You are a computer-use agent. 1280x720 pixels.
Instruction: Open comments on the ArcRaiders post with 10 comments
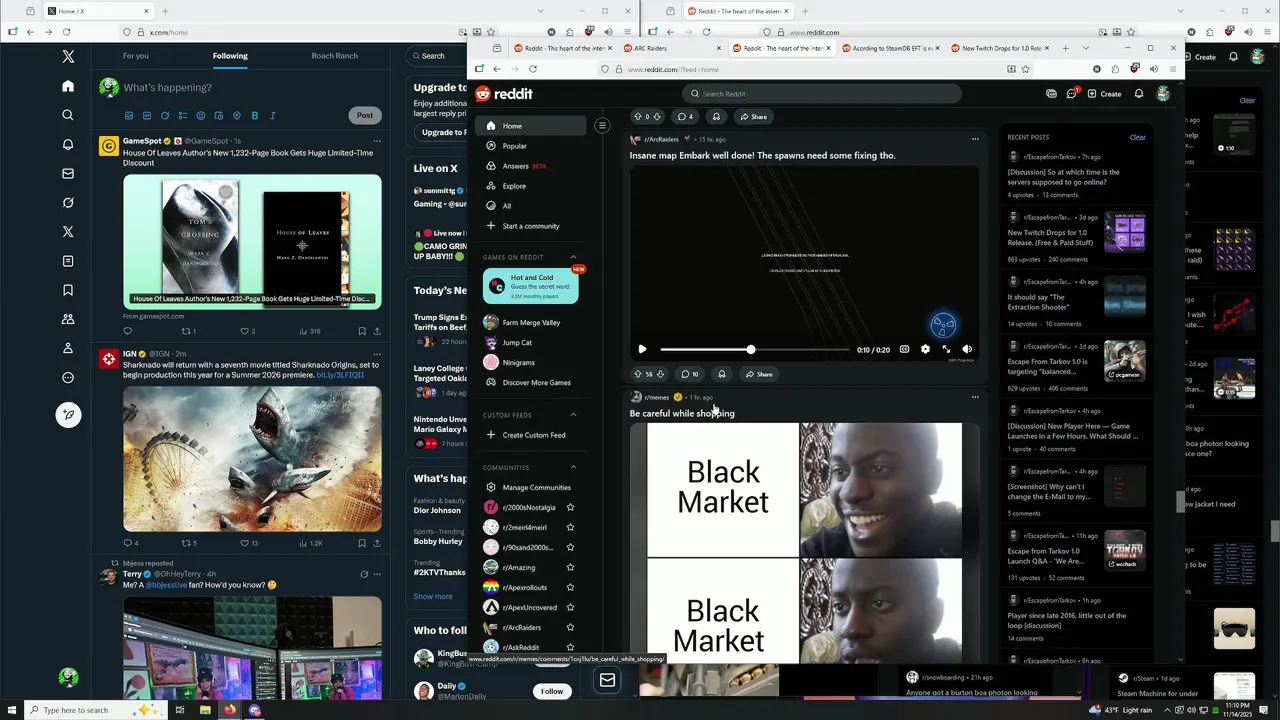point(690,374)
